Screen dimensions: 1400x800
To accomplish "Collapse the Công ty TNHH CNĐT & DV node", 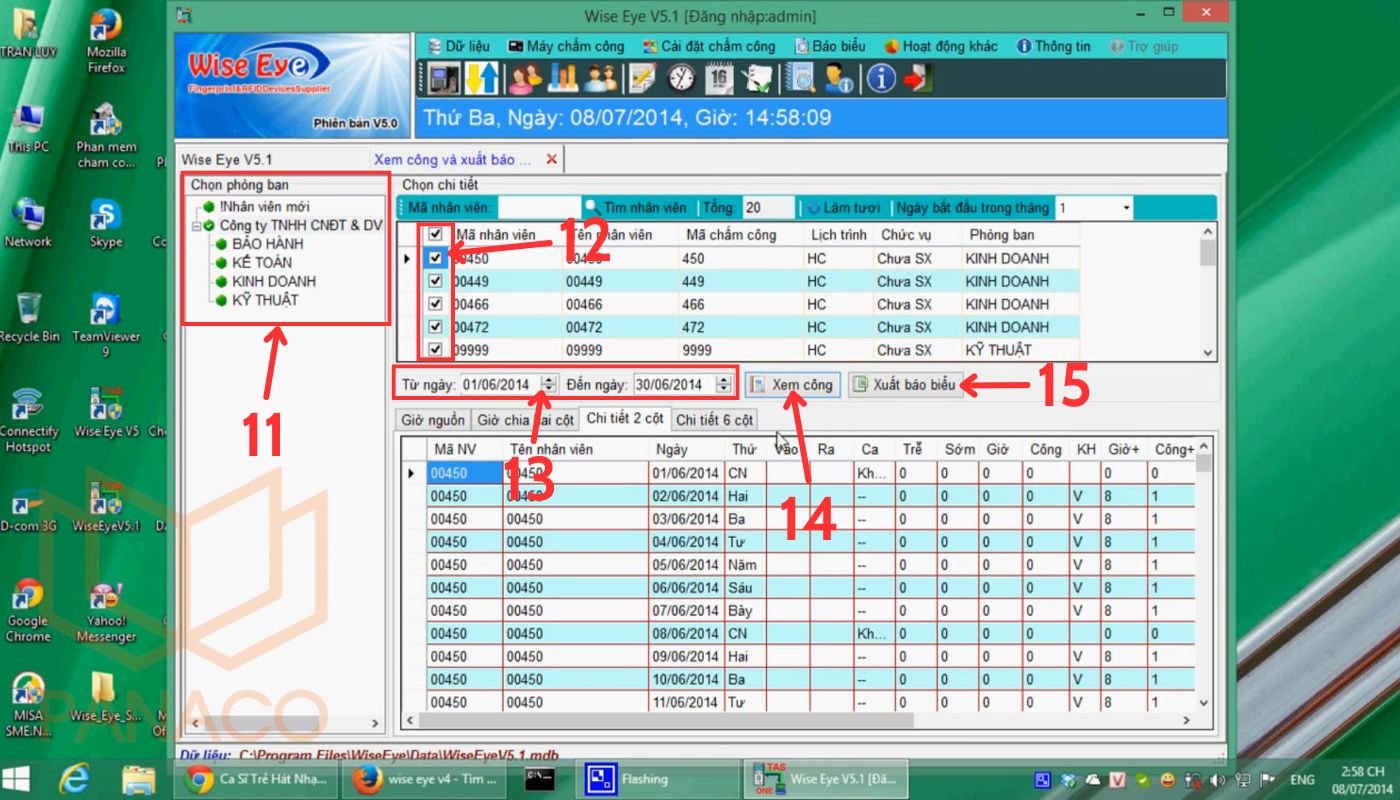I will [x=199, y=226].
